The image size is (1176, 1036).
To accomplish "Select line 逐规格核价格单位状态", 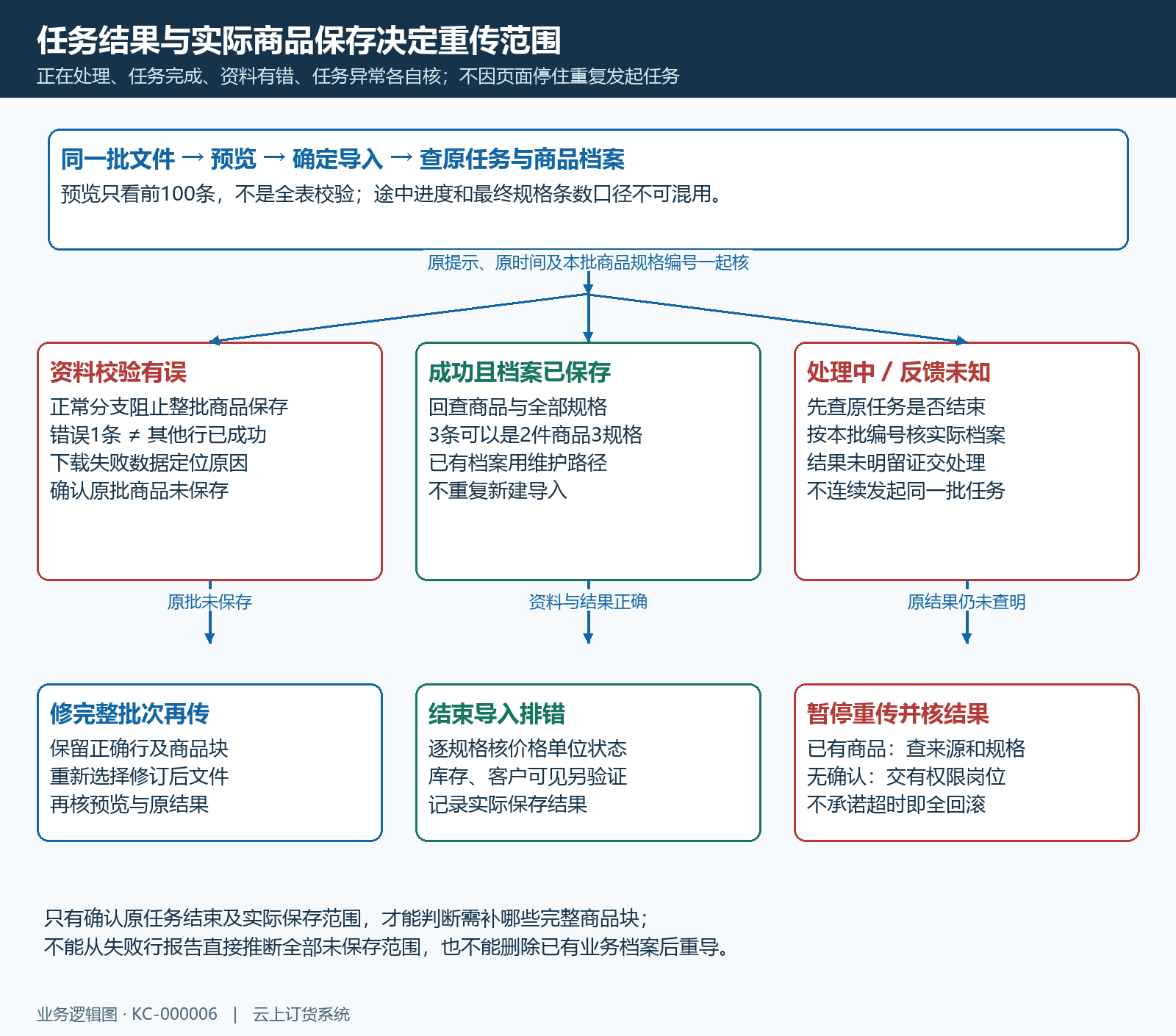I will click(528, 749).
